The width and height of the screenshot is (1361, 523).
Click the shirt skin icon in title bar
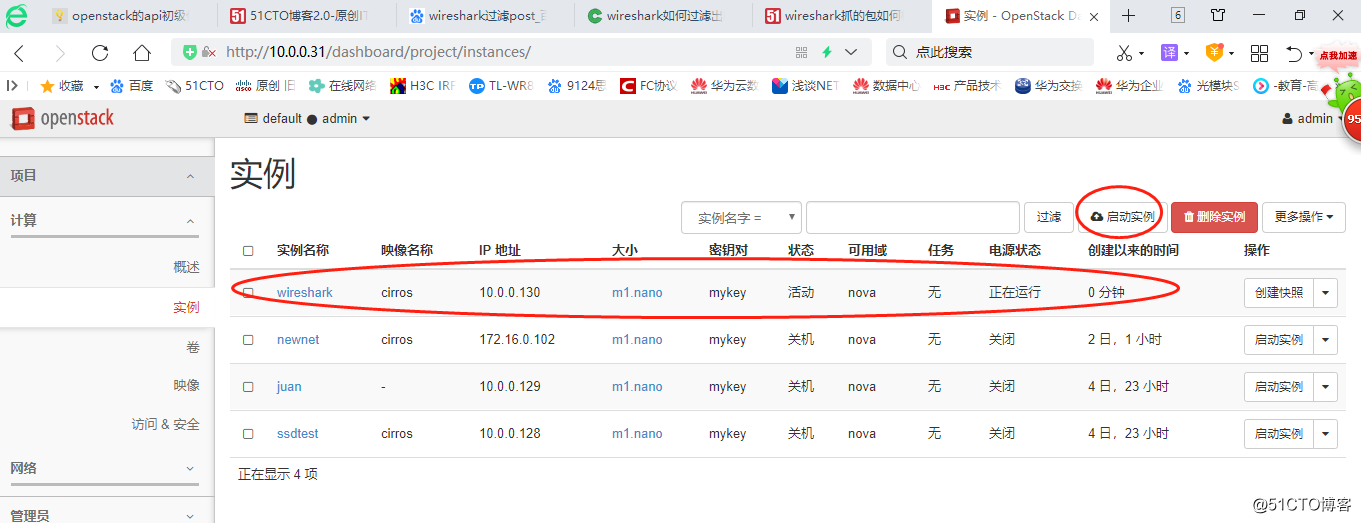click(1218, 15)
